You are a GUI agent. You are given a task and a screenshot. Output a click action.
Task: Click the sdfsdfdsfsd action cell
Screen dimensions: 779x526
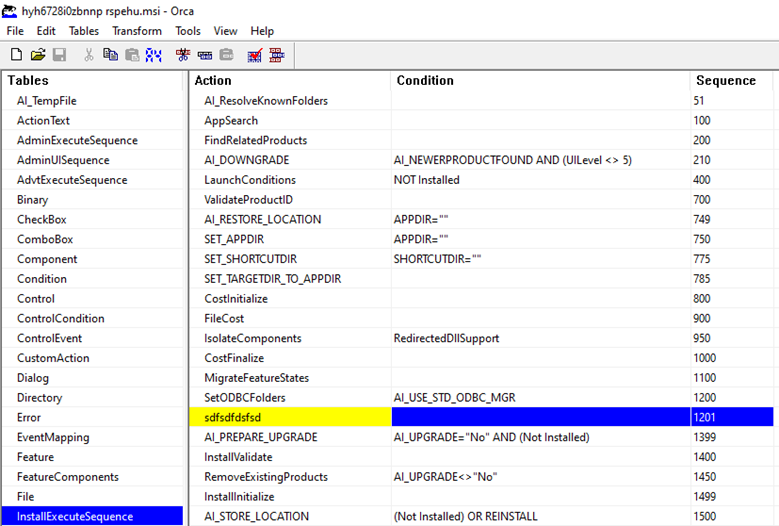pos(290,417)
